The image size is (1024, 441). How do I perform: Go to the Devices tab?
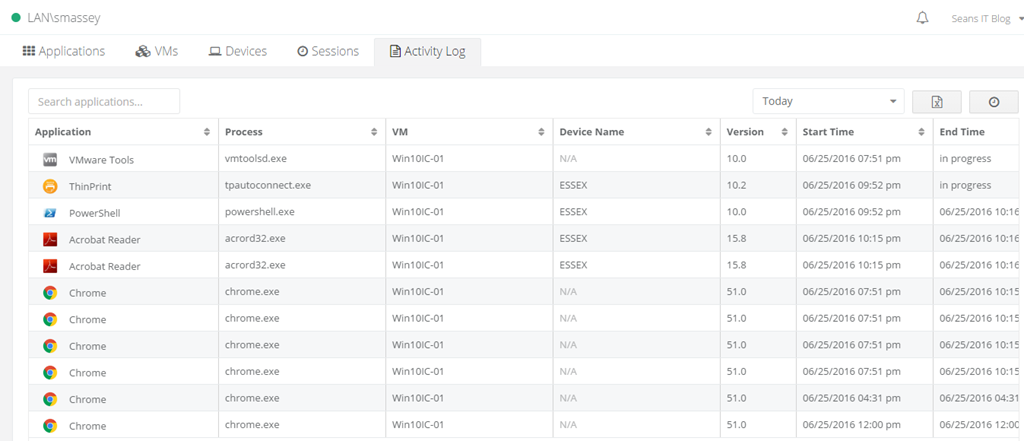pos(237,51)
